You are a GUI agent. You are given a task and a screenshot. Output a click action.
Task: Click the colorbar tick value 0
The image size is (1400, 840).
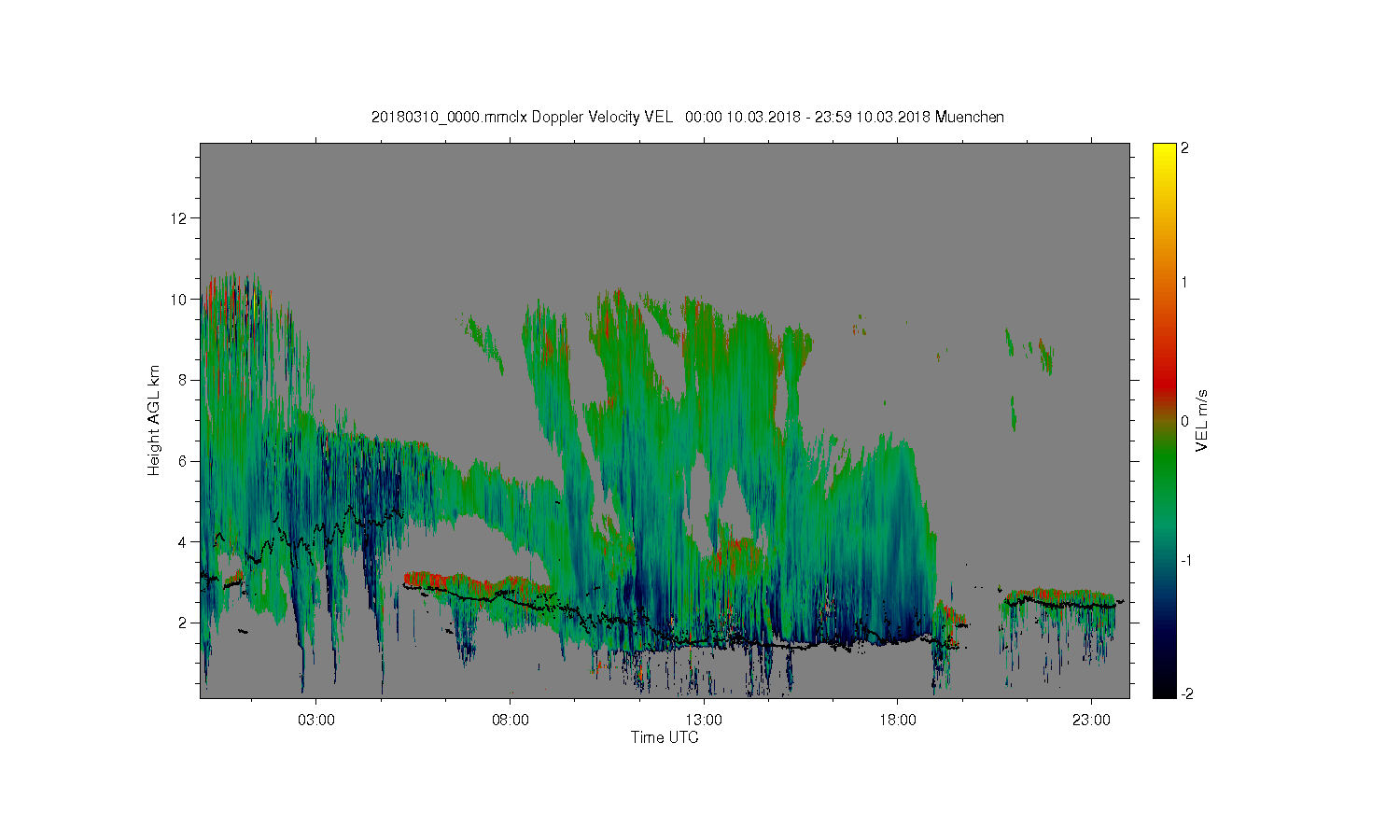coord(1185,421)
